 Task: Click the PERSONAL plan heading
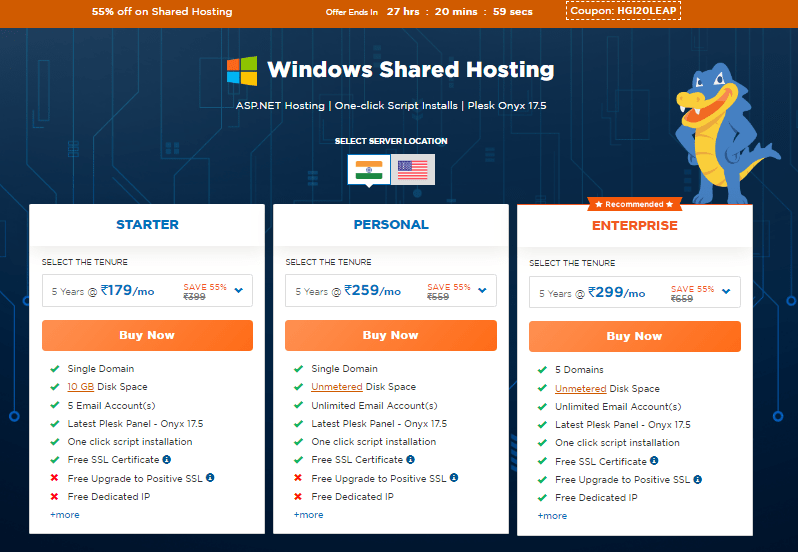point(391,224)
